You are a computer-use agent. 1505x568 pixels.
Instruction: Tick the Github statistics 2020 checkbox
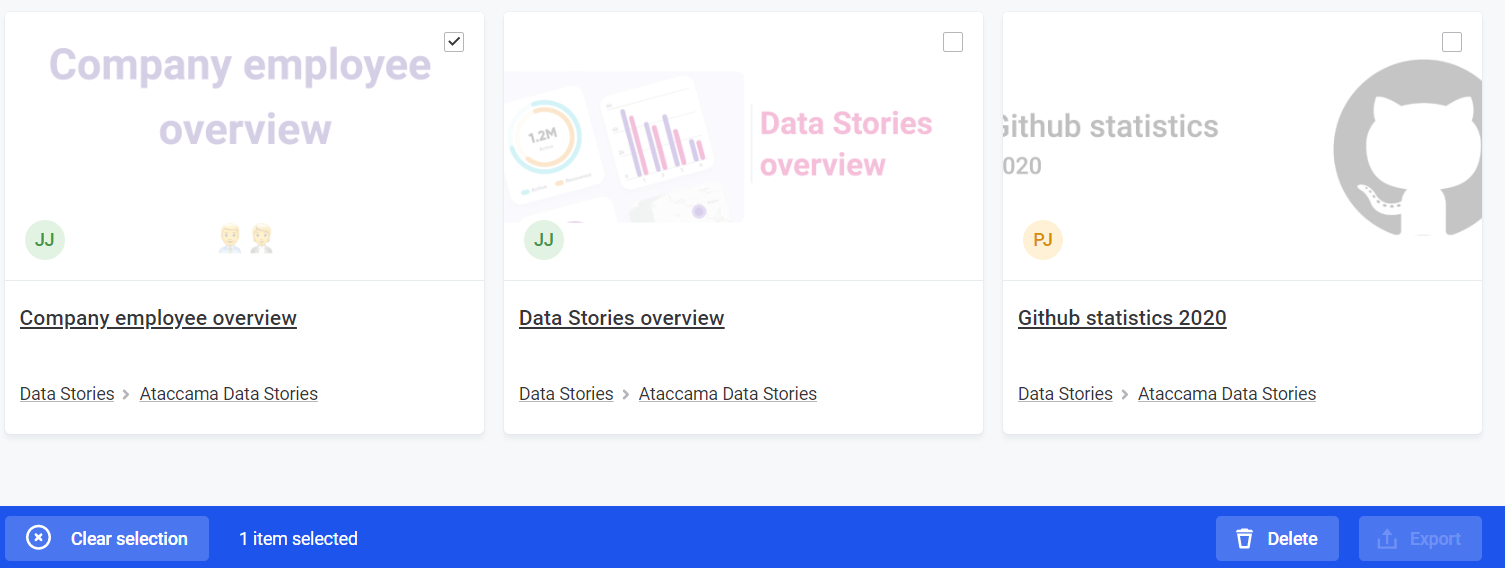1452,42
